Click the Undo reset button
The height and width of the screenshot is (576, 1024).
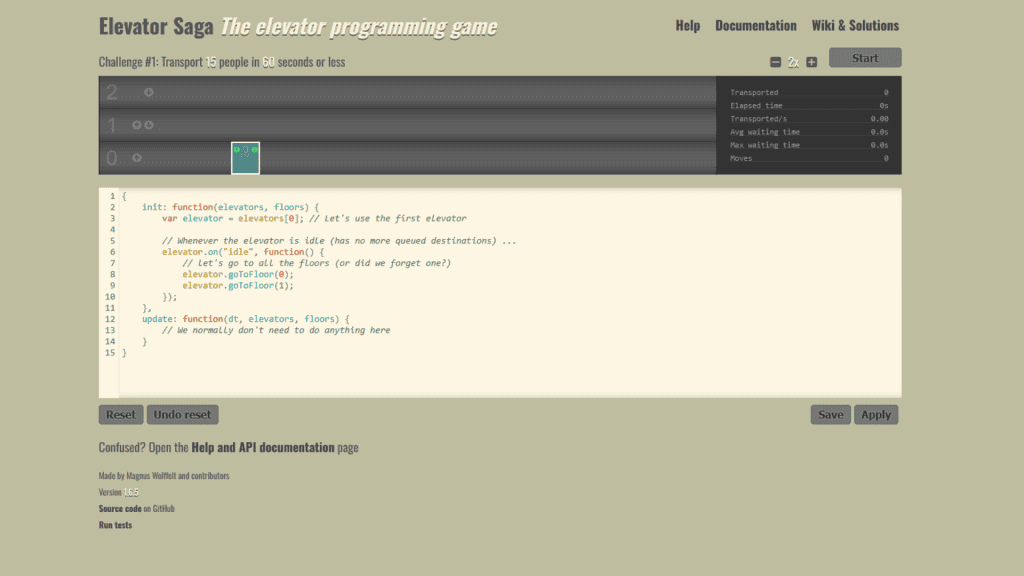[182, 415]
